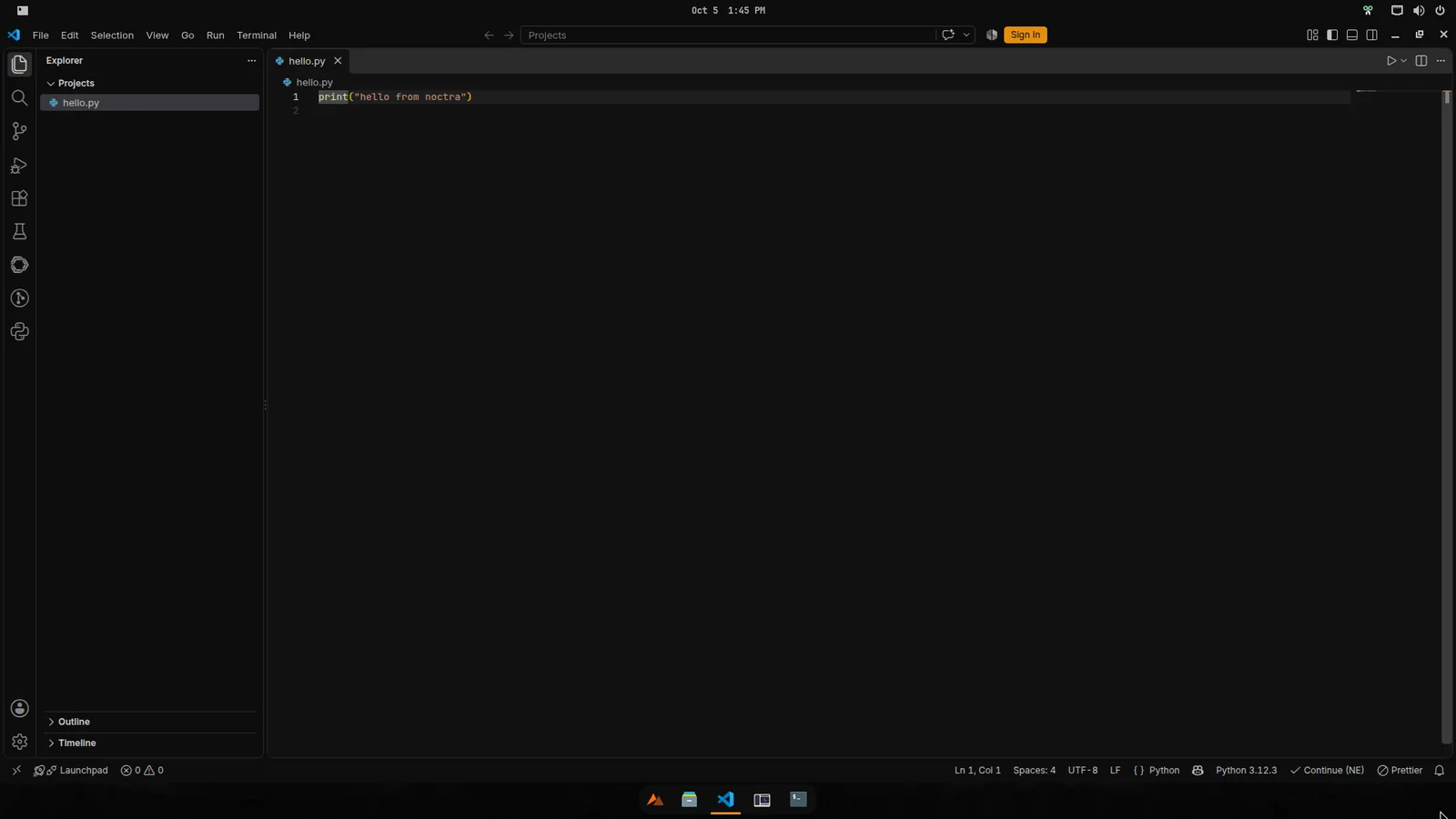Open the Explorer view in activity bar
The height and width of the screenshot is (819, 1456).
[19, 65]
